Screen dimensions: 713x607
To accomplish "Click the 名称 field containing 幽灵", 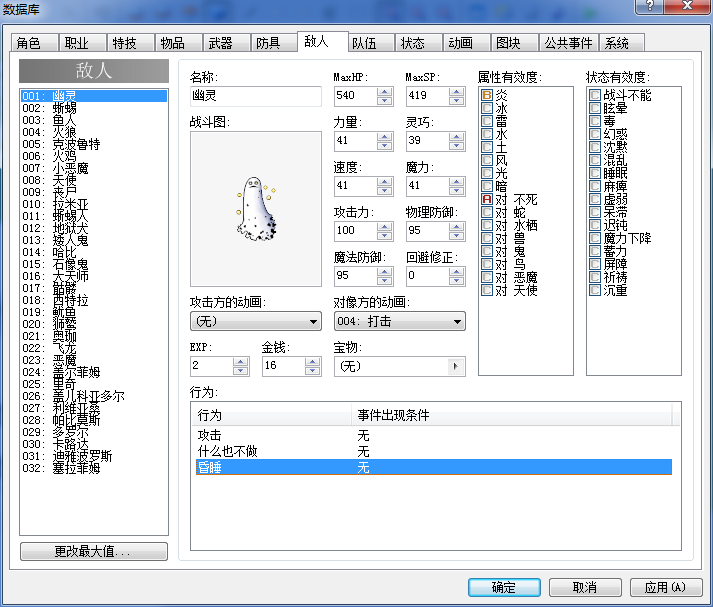I will (256, 96).
